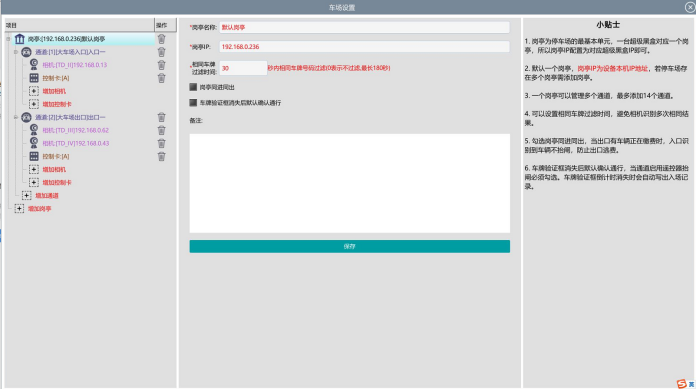Click trash icon for 通道[2] 大车场出口
The width and height of the screenshot is (696, 389).
point(162,117)
